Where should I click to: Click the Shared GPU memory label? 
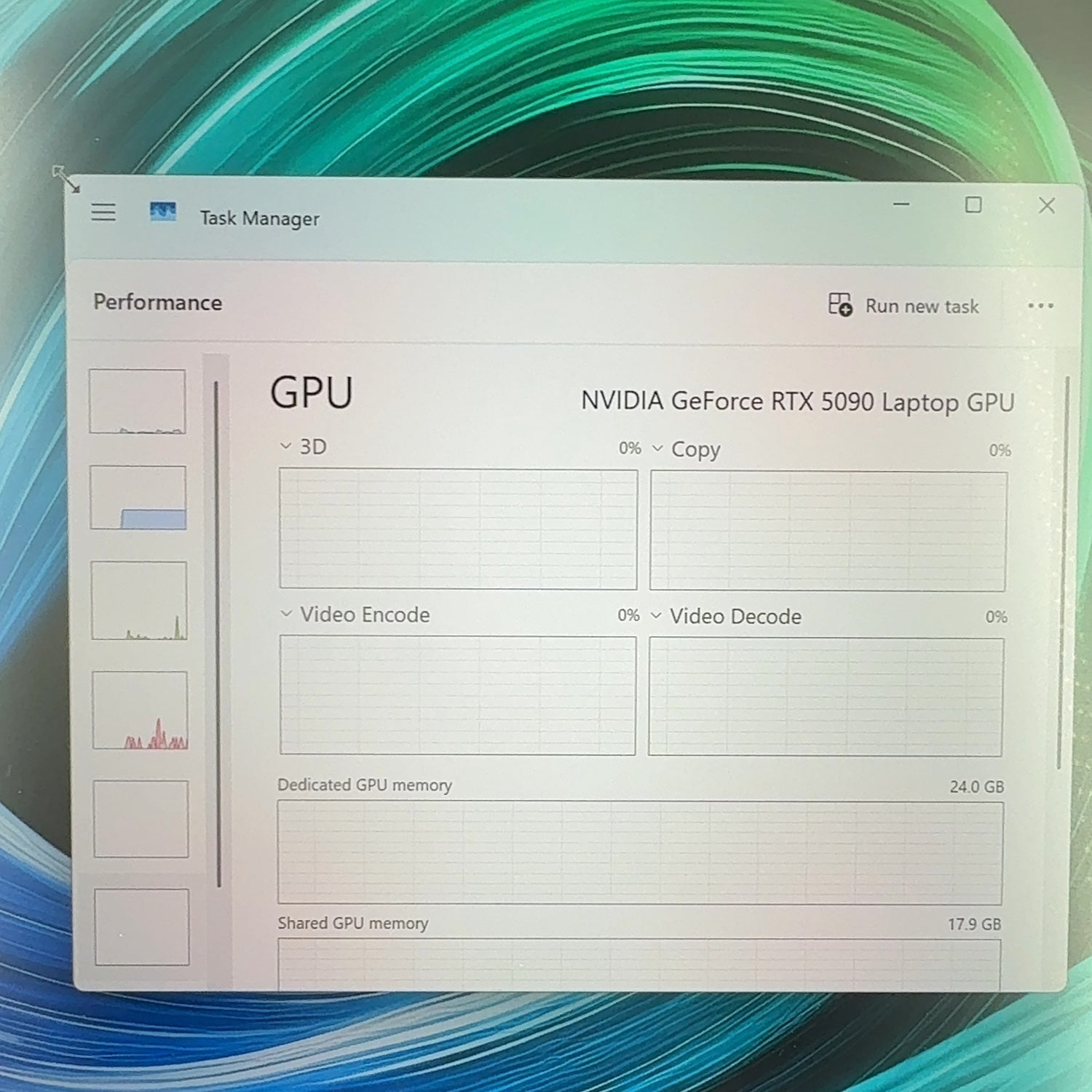click(353, 923)
